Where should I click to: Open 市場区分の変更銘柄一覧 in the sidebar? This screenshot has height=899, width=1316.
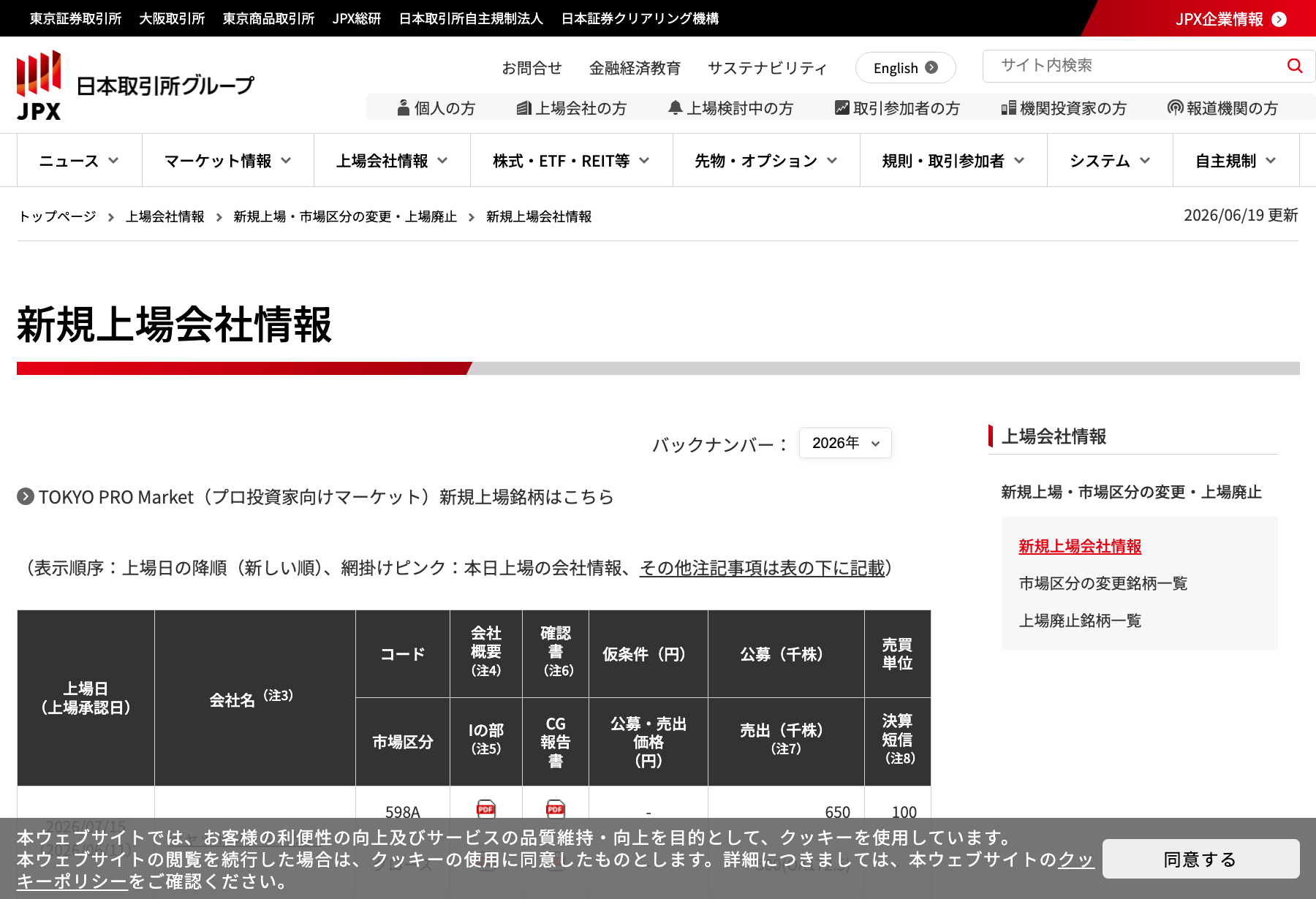(1103, 583)
